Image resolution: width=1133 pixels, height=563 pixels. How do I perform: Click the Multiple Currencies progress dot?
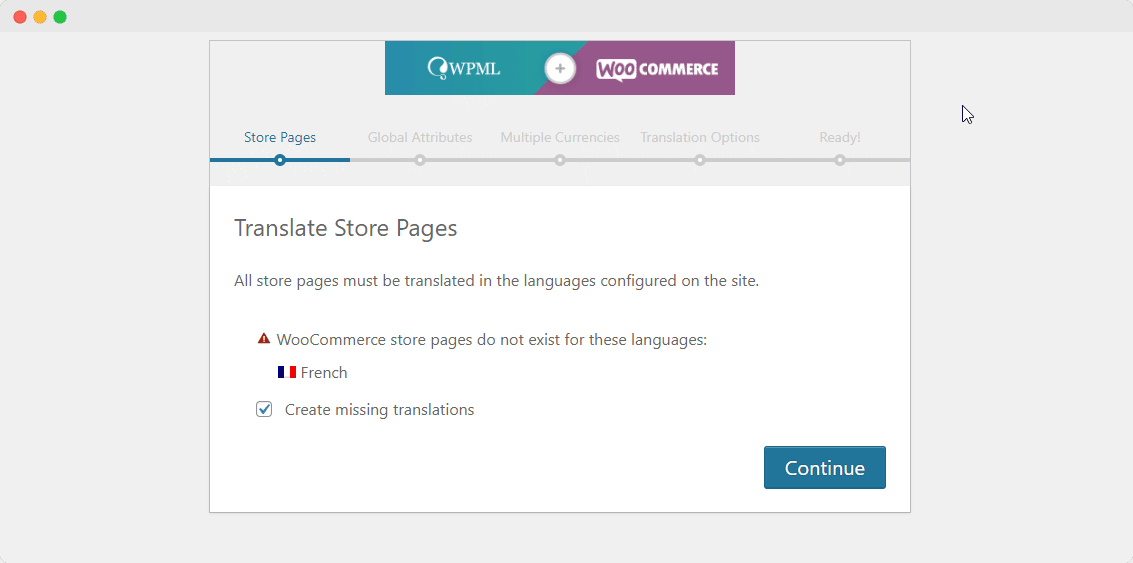click(x=560, y=160)
